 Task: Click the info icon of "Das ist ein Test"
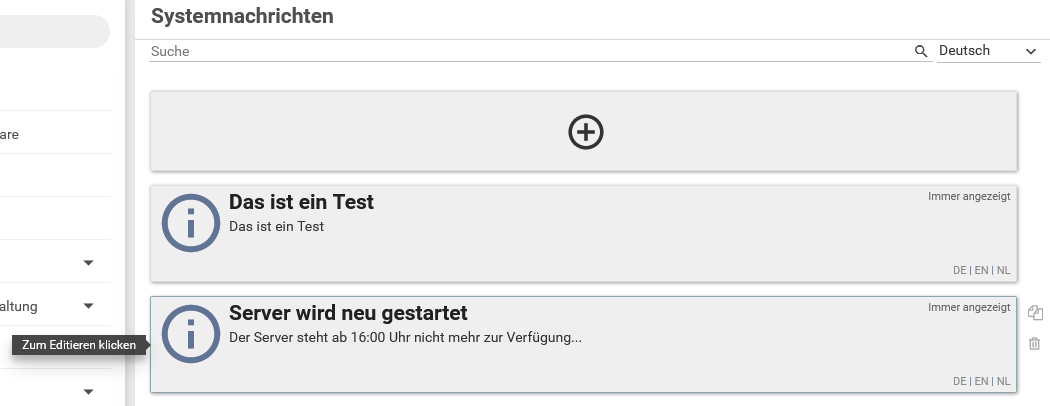pyautogui.click(x=190, y=222)
